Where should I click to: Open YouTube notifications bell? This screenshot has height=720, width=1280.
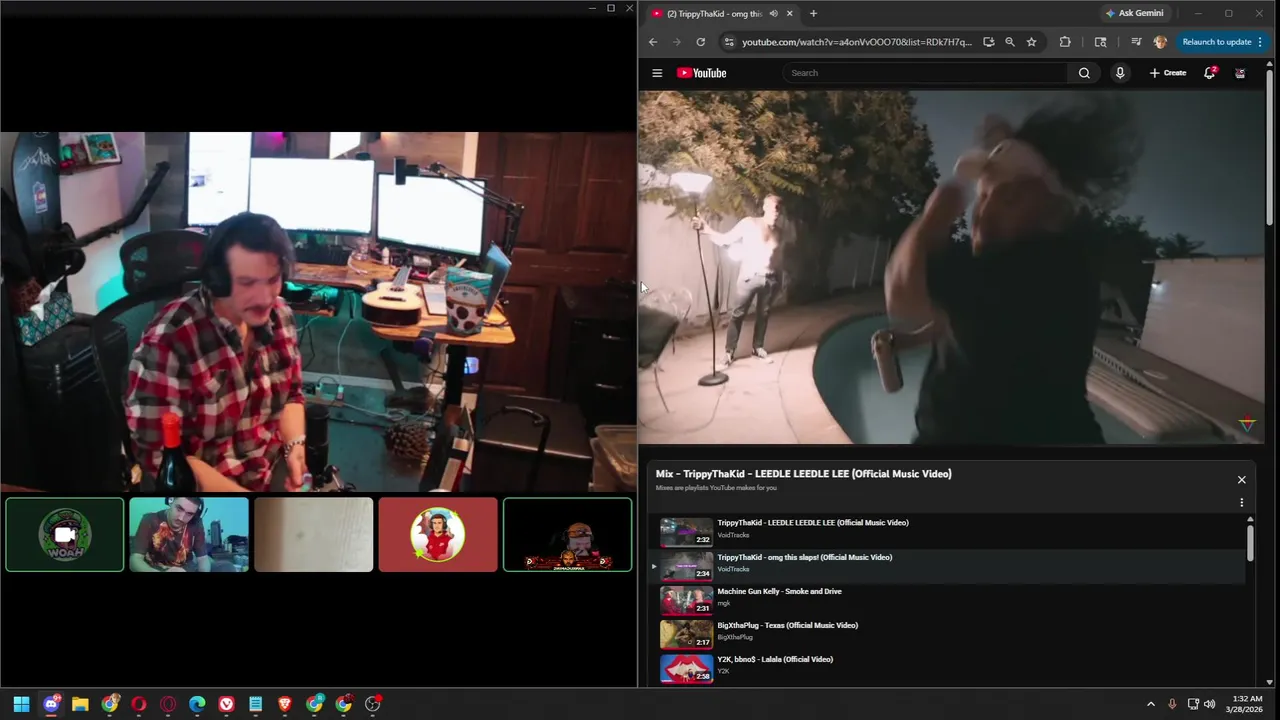click(x=1210, y=73)
